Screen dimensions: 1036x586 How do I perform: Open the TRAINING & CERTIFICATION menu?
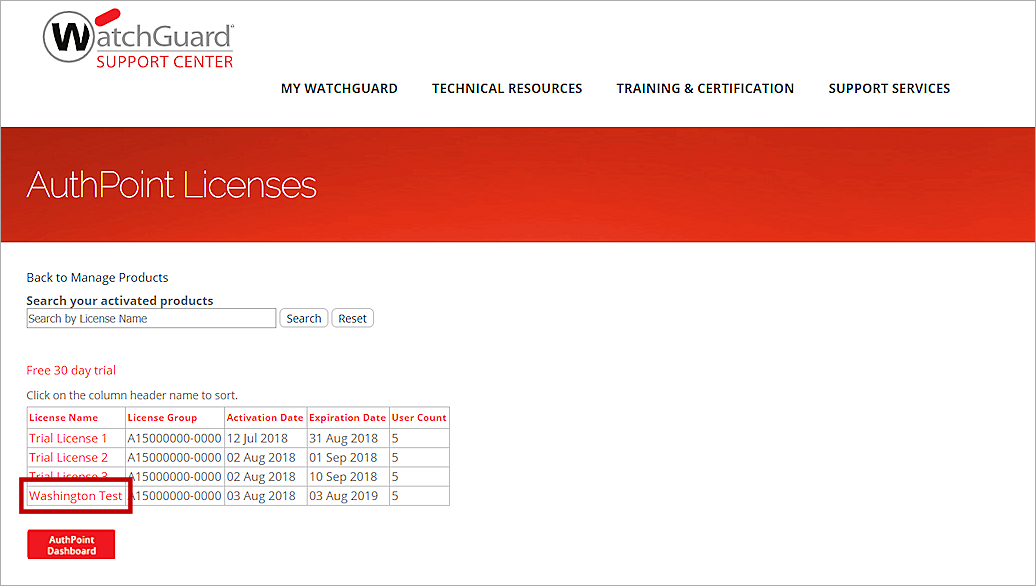click(705, 88)
